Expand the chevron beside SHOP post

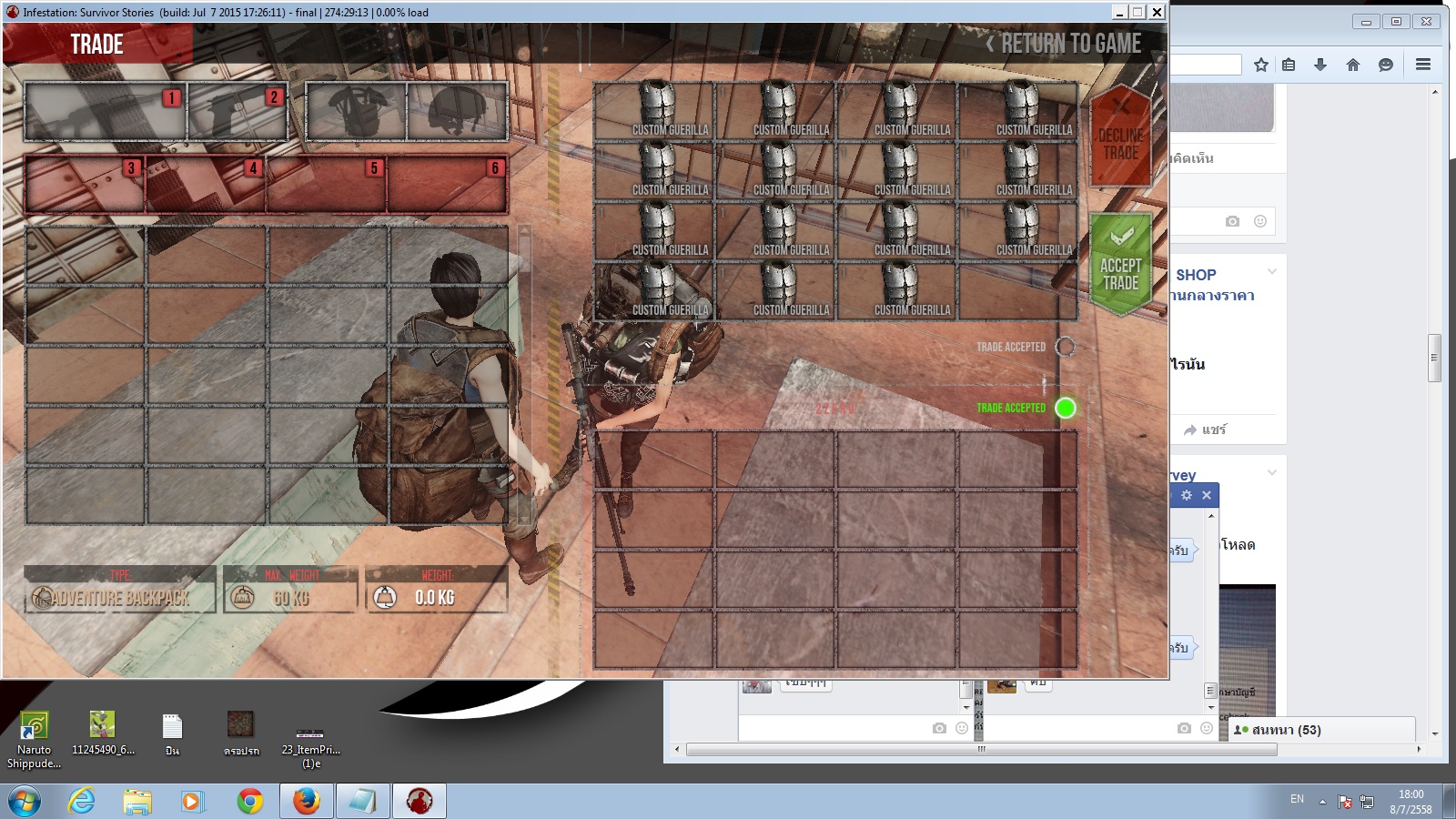click(1271, 272)
